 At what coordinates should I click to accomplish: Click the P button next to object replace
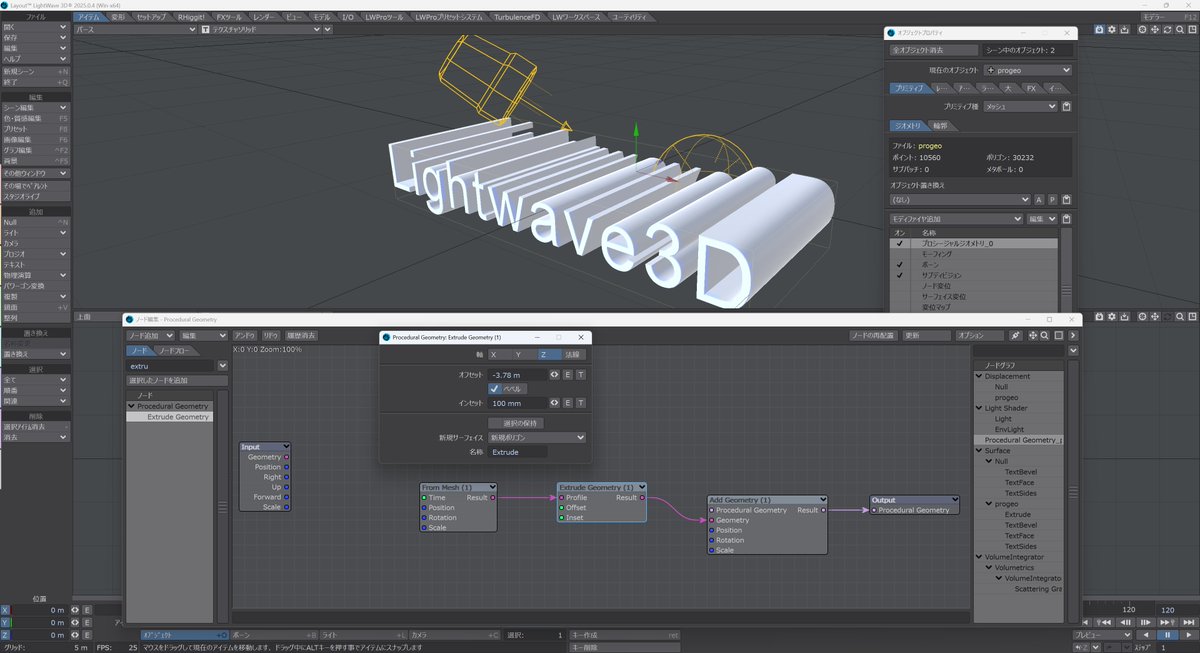(x=1052, y=200)
